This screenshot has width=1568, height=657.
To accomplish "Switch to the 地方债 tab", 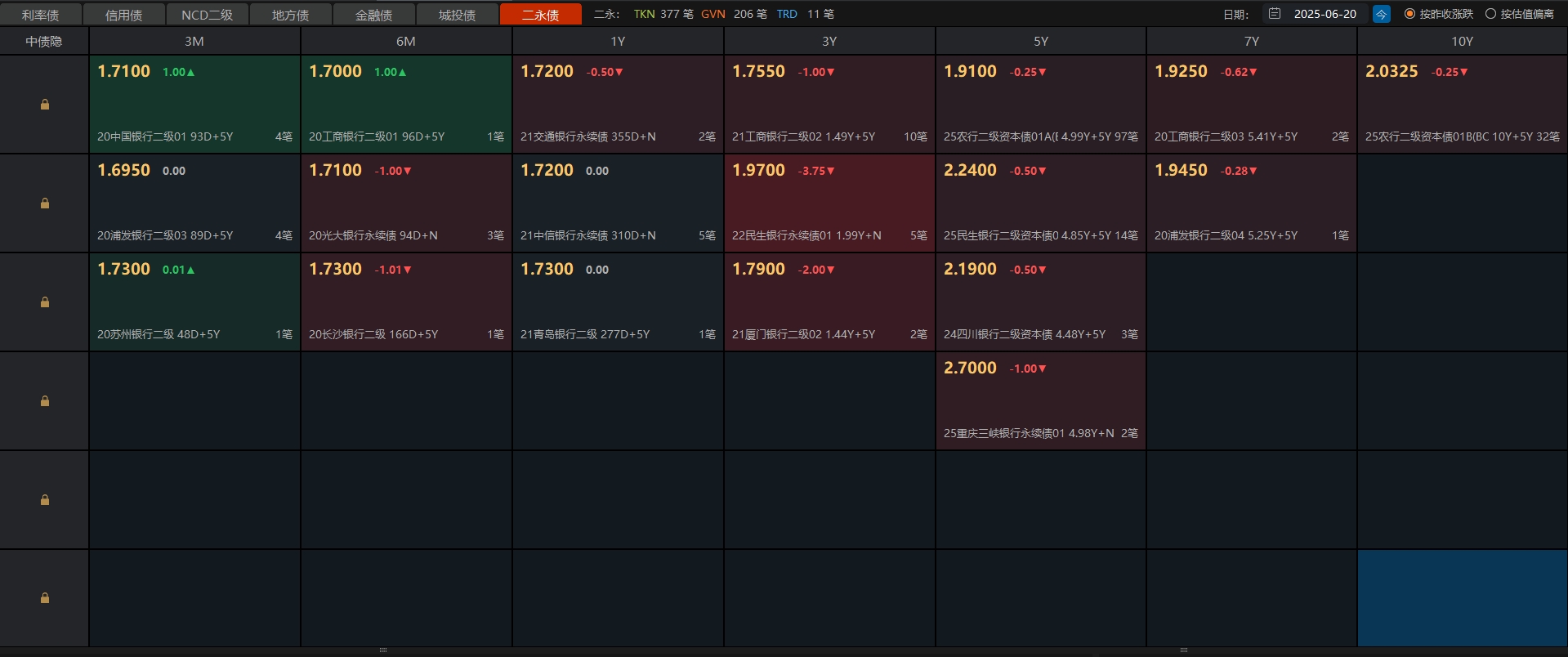I will tap(291, 15).
